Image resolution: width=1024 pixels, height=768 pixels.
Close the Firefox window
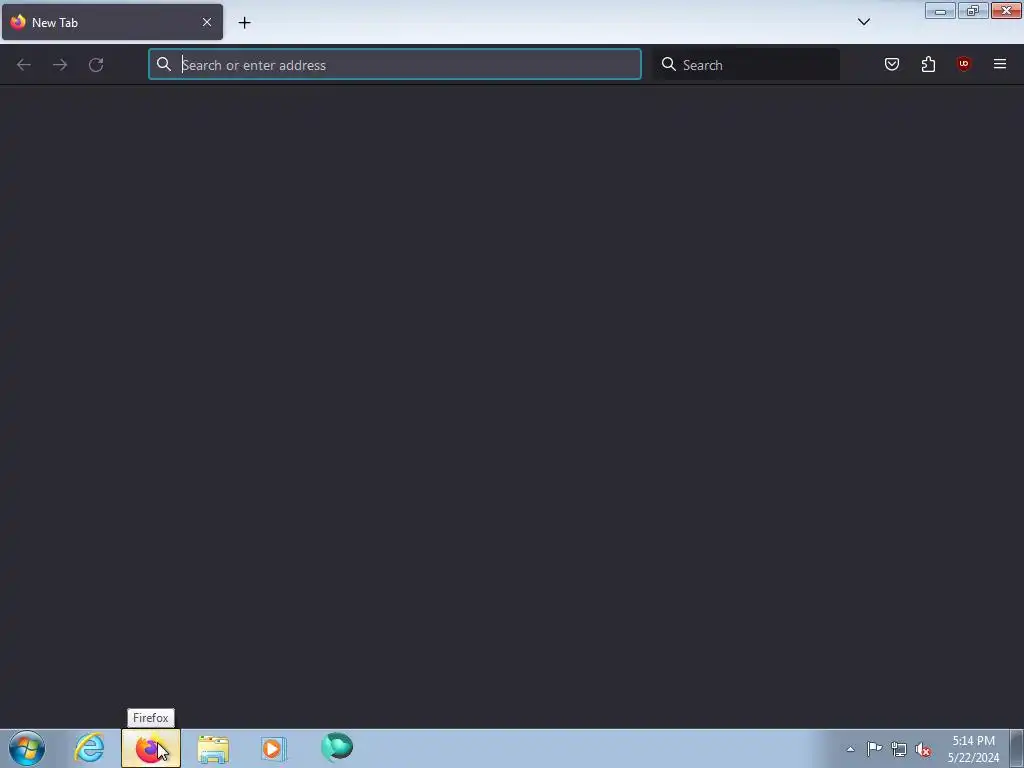[x=1006, y=10]
